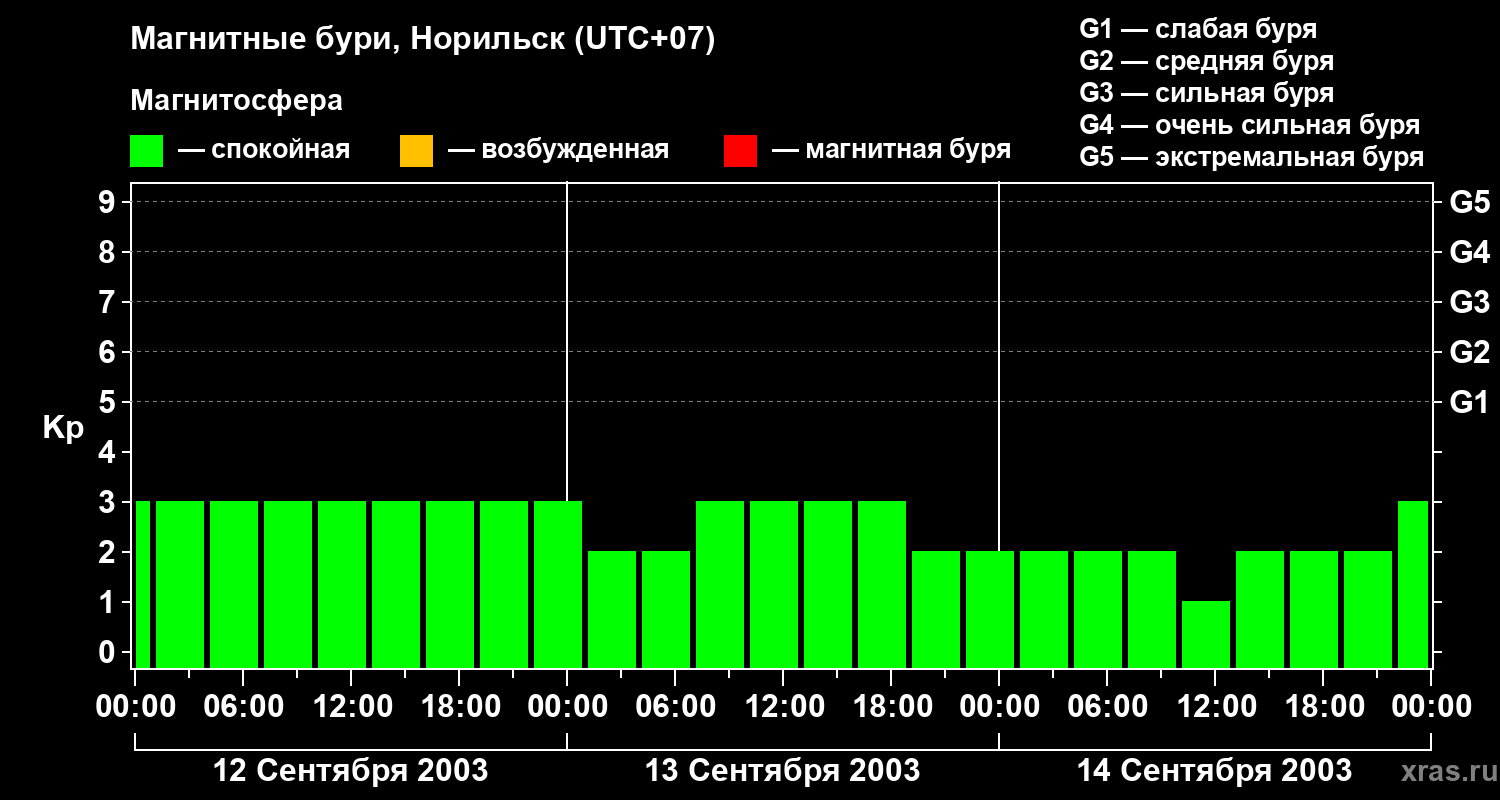The image size is (1500, 800).
Task: Click the '18:00' time label on 13 September
Action: pos(891,707)
